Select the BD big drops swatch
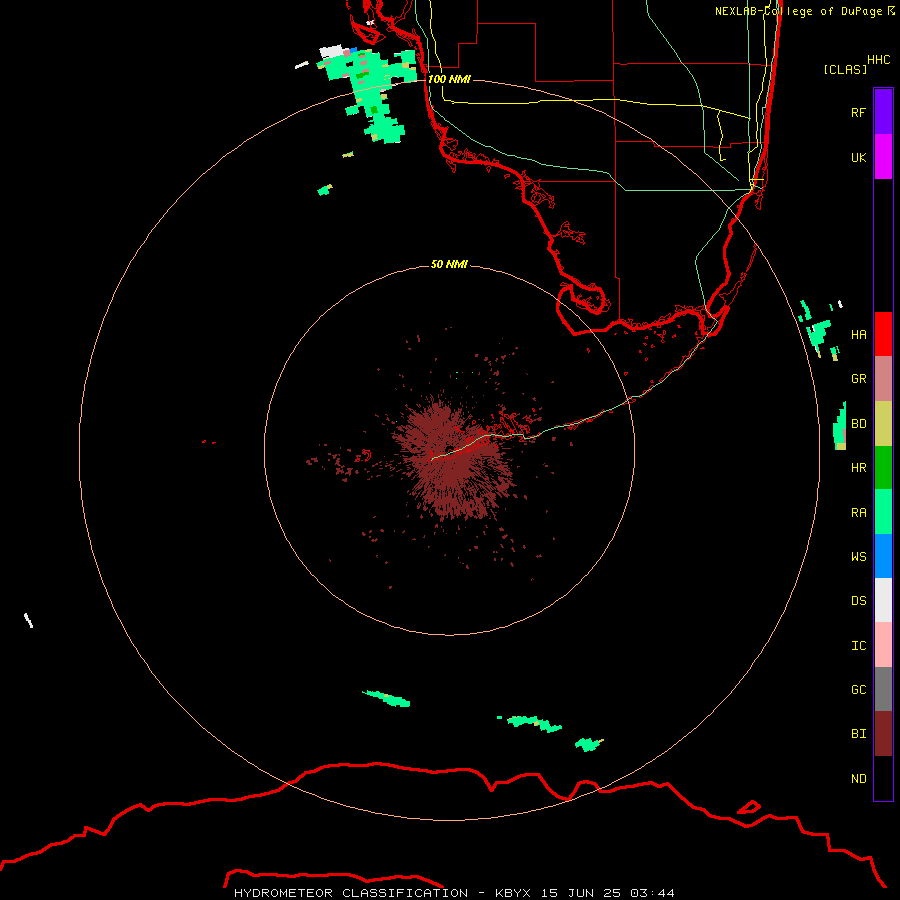The image size is (900, 900). pos(883,424)
